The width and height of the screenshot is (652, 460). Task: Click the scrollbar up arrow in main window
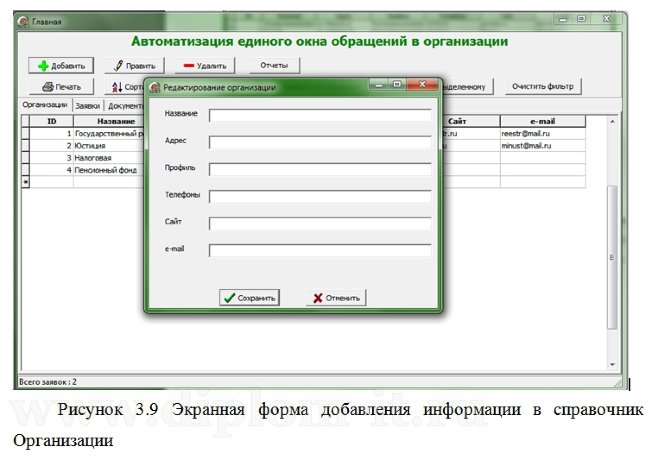(x=612, y=121)
